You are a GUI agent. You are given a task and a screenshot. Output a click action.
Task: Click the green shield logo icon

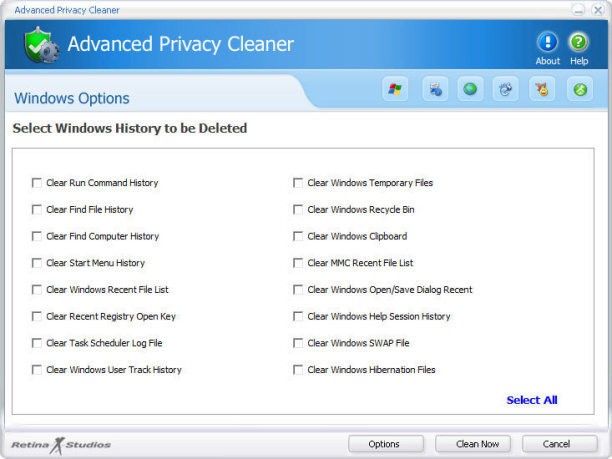(x=41, y=45)
